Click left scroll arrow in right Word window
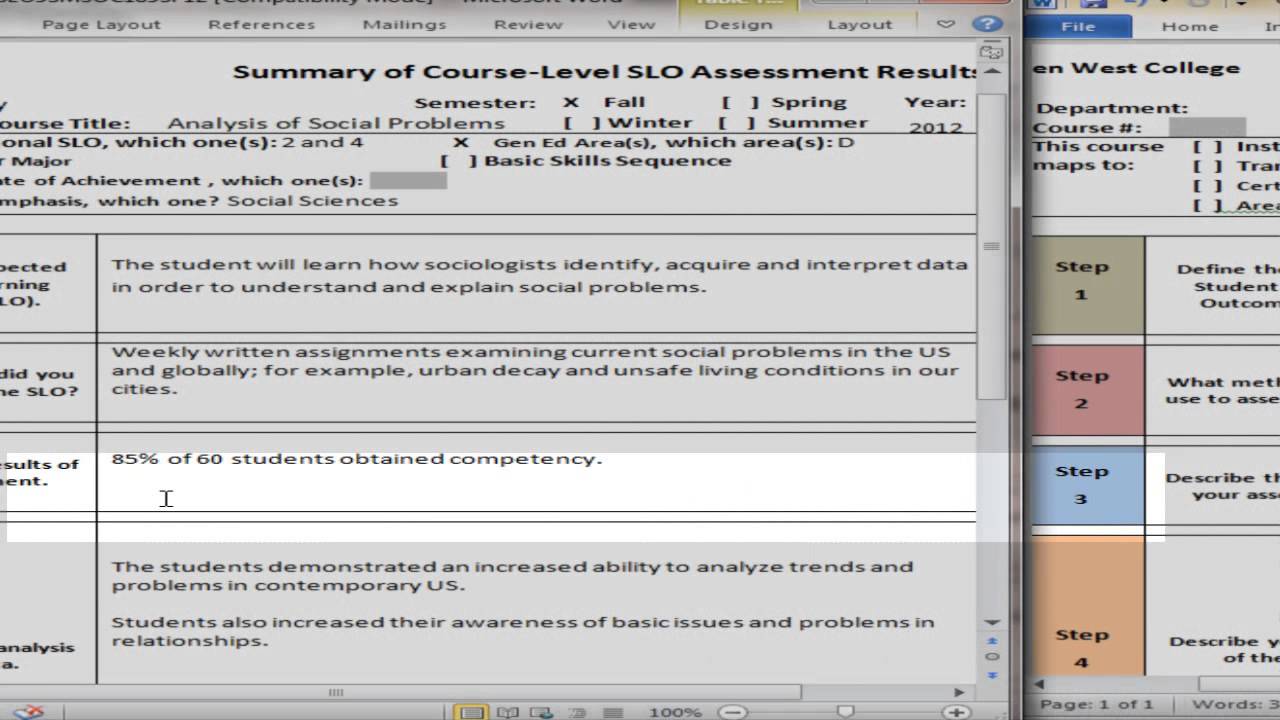The width and height of the screenshot is (1280, 720). [x=1041, y=684]
